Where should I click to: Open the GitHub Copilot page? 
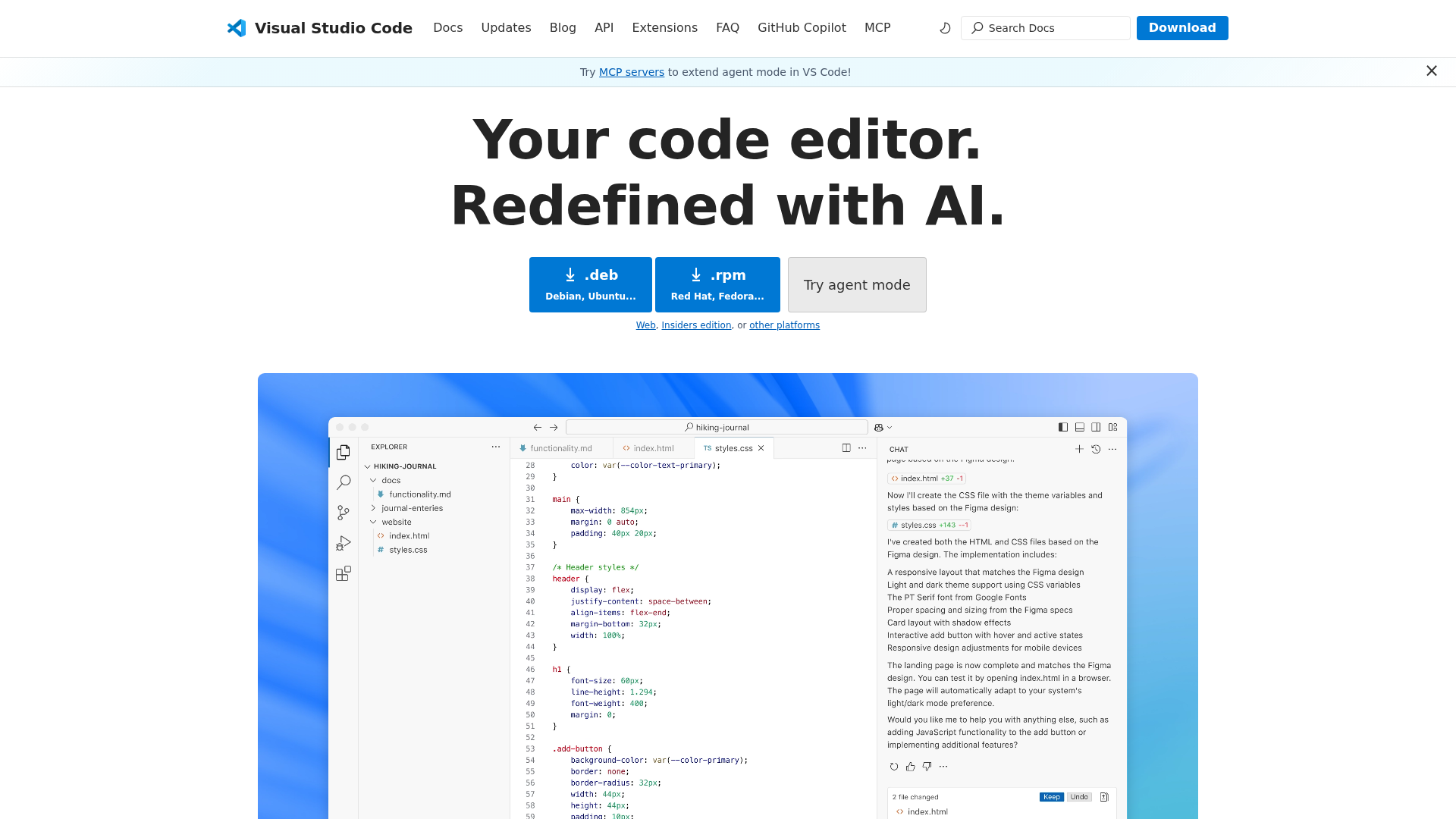pyautogui.click(x=802, y=28)
